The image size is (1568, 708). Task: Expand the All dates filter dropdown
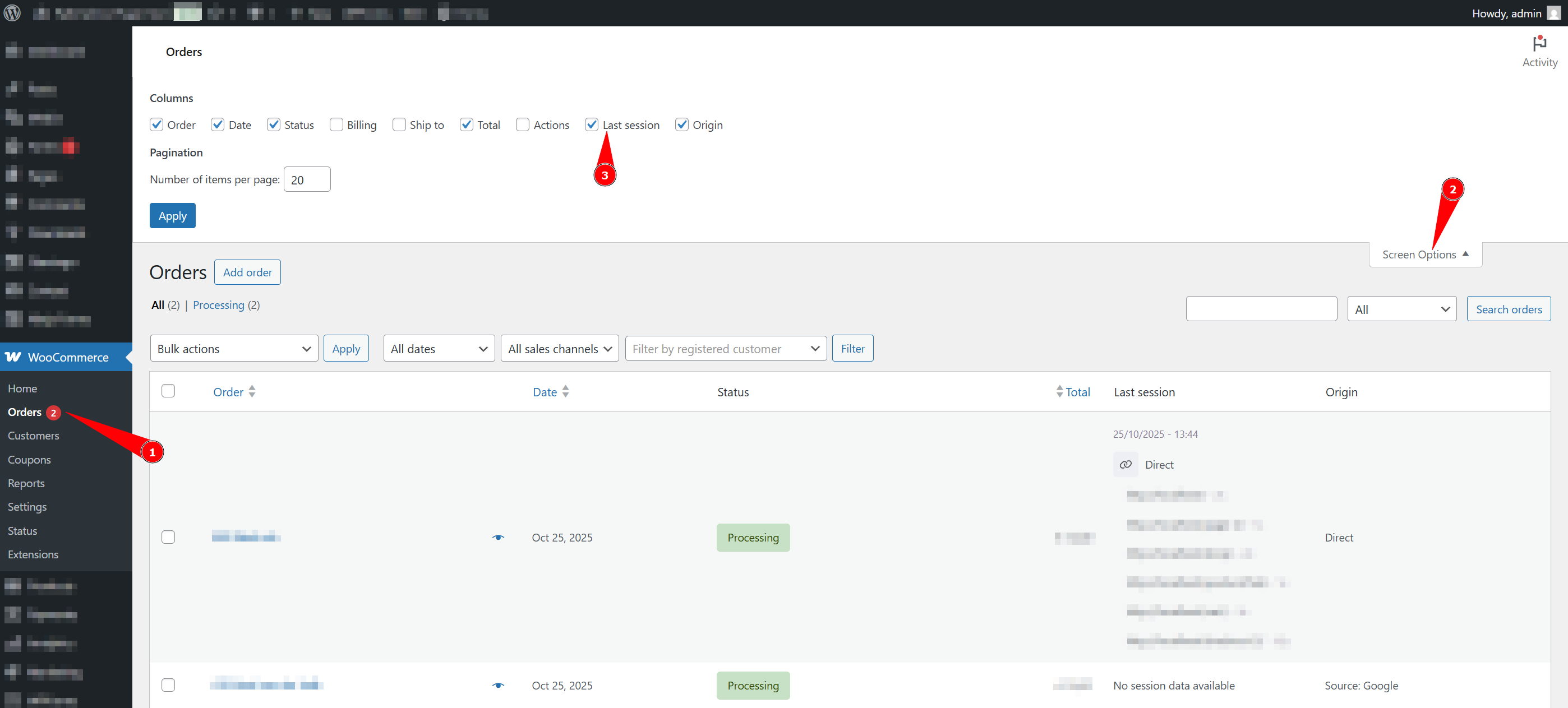coord(438,349)
